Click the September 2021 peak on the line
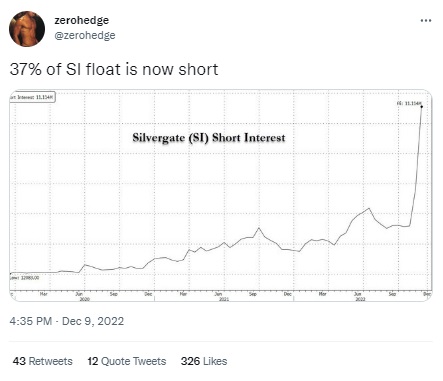Image resolution: width=443 pixels, height=381 pixels. pos(259,228)
